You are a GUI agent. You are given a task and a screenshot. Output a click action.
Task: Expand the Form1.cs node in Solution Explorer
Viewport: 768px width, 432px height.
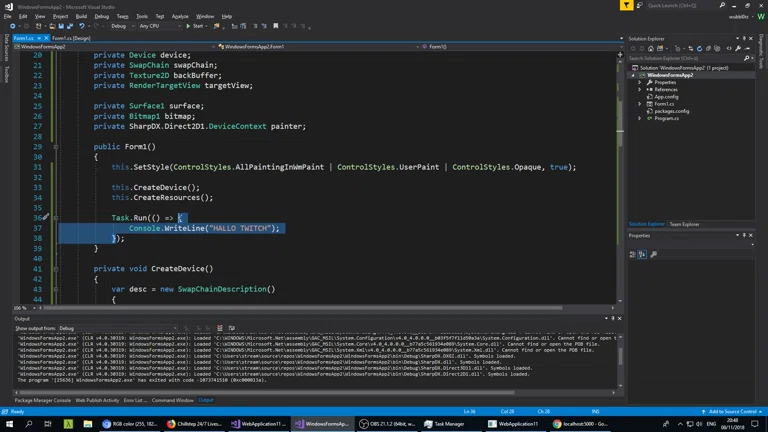point(640,104)
